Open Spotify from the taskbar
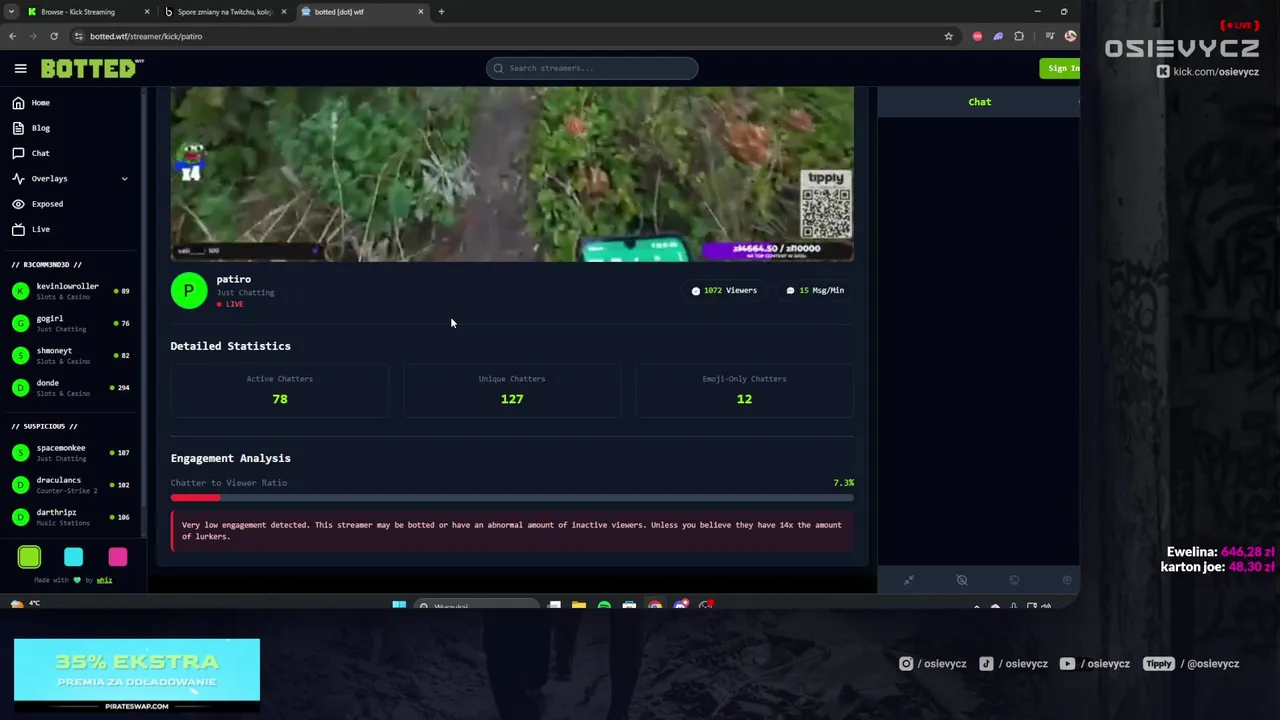This screenshot has width=1280, height=720. point(604,605)
